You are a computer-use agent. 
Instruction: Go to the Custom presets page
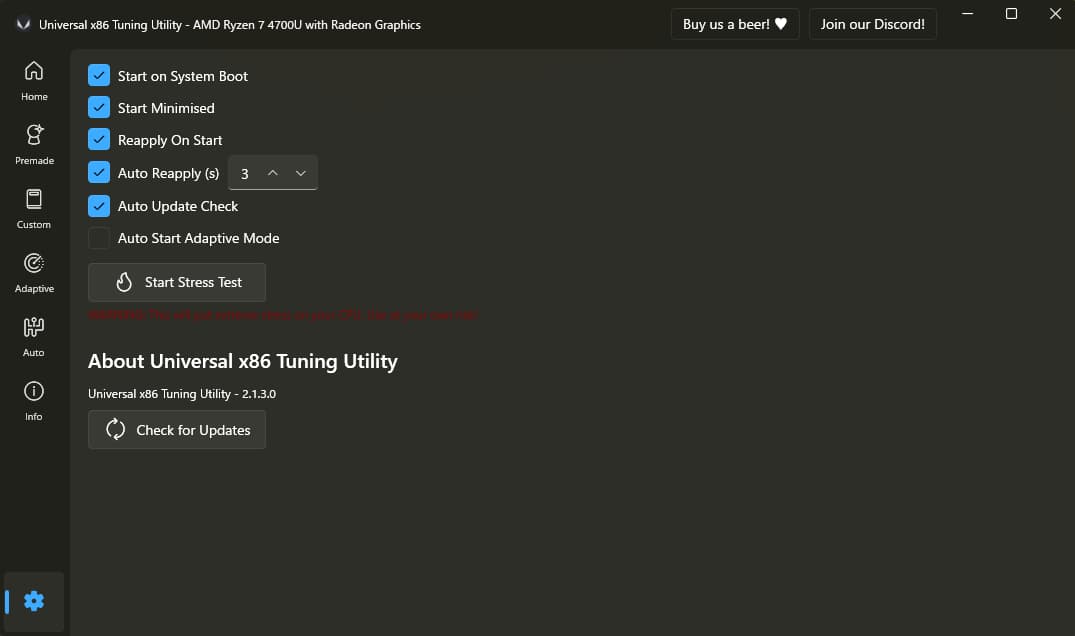pyautogui.click(x=34, y=209)
